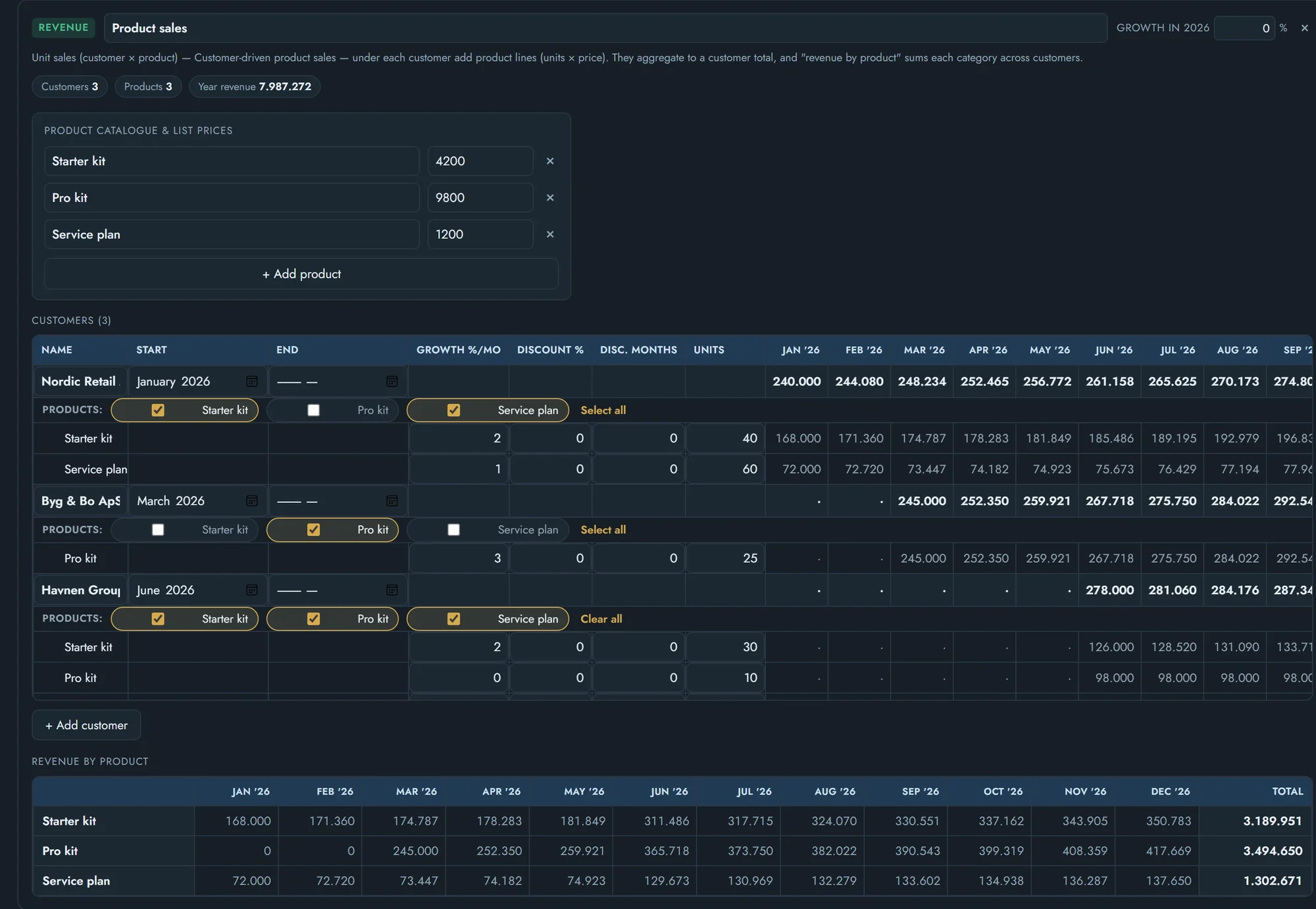This screenshot has height=909, width=1316.
Task: Uncheck Pro kit for Byg & Bo ApS
Action: click(314, 530)
